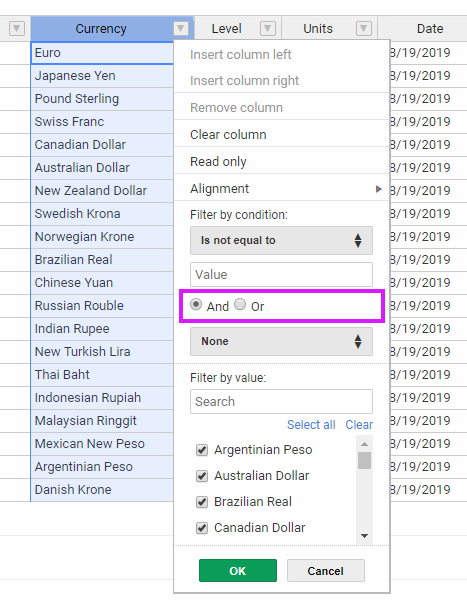Uncheck the Argentinian Peso checkbox

point(202,450)
